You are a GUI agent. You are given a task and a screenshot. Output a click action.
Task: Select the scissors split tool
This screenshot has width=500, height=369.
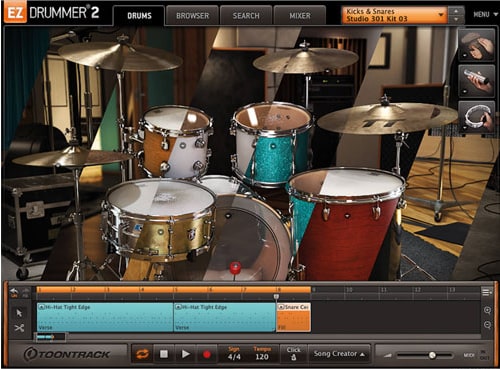tap(19, 328)
